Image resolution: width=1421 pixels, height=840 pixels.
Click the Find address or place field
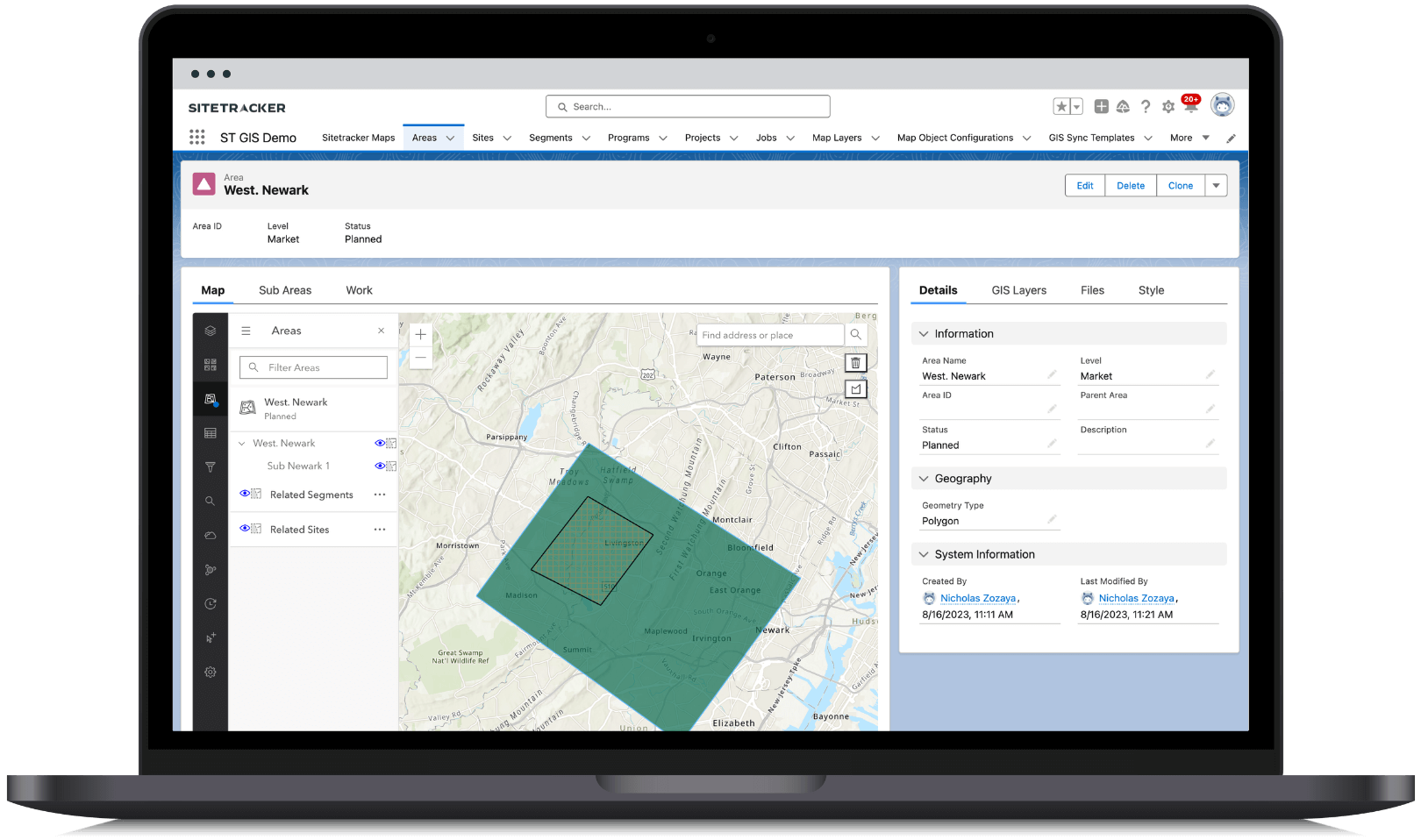click(x=770, y=335)
